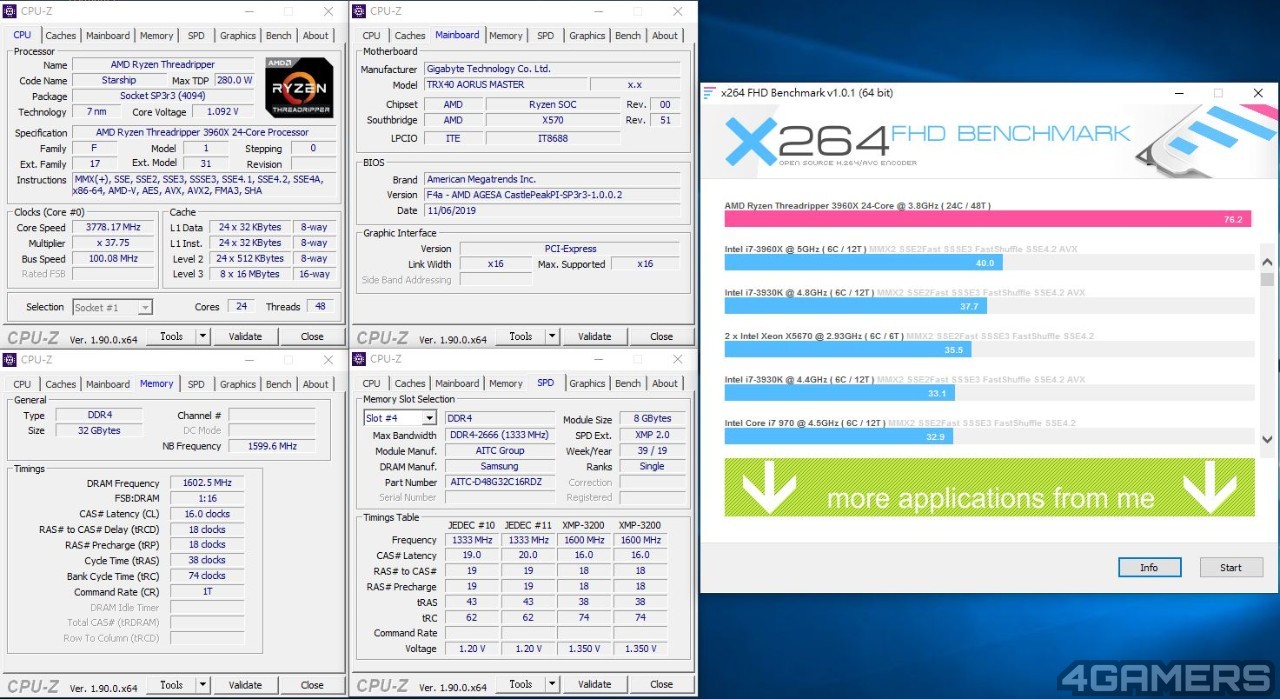Screen dimensions: 1280x699
Task: Select the Mainboard tab in the Memory window
Action: [x=108, y=384]
